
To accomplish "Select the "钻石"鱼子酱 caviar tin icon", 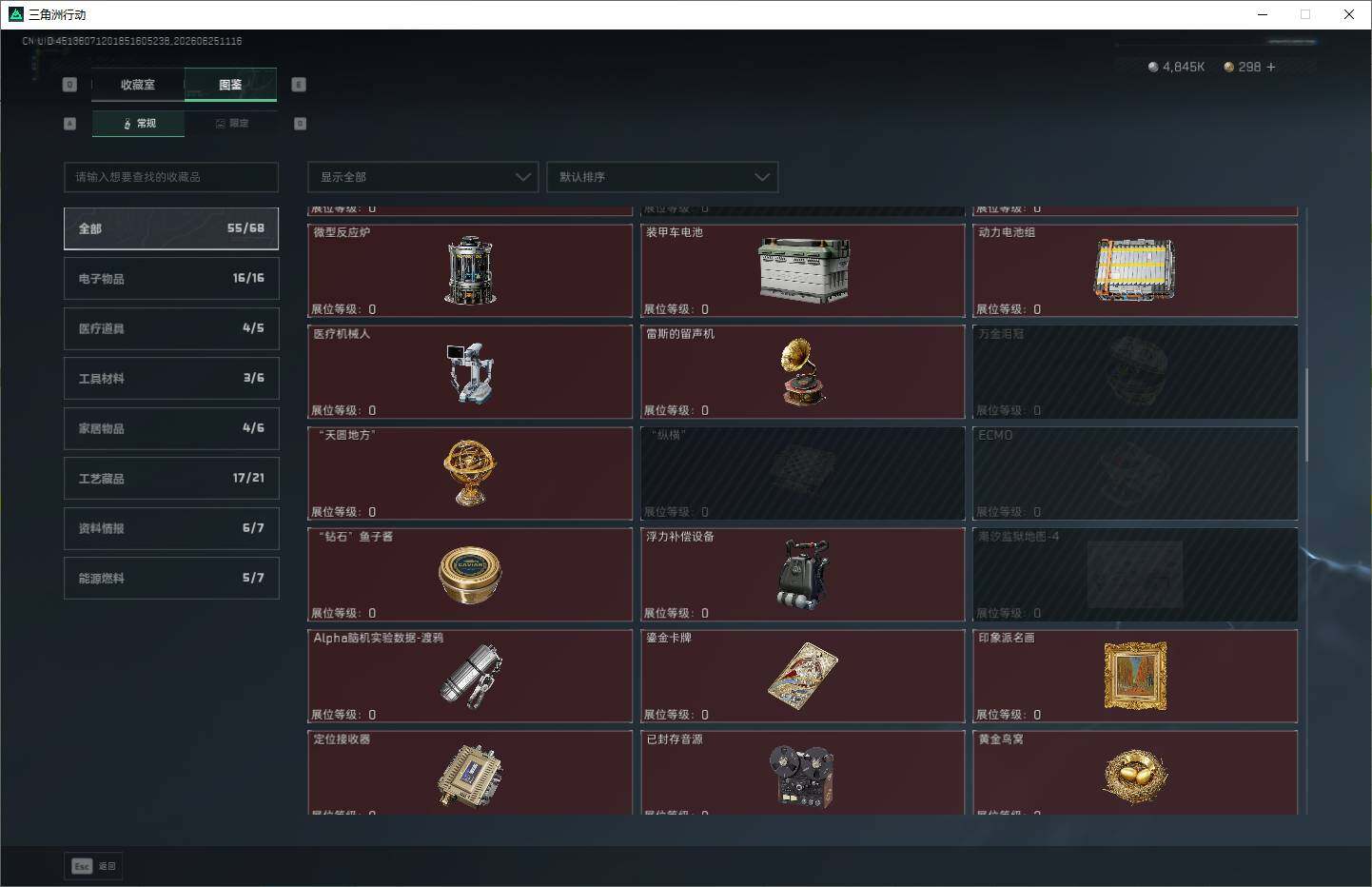I will [x=470, y=575].
